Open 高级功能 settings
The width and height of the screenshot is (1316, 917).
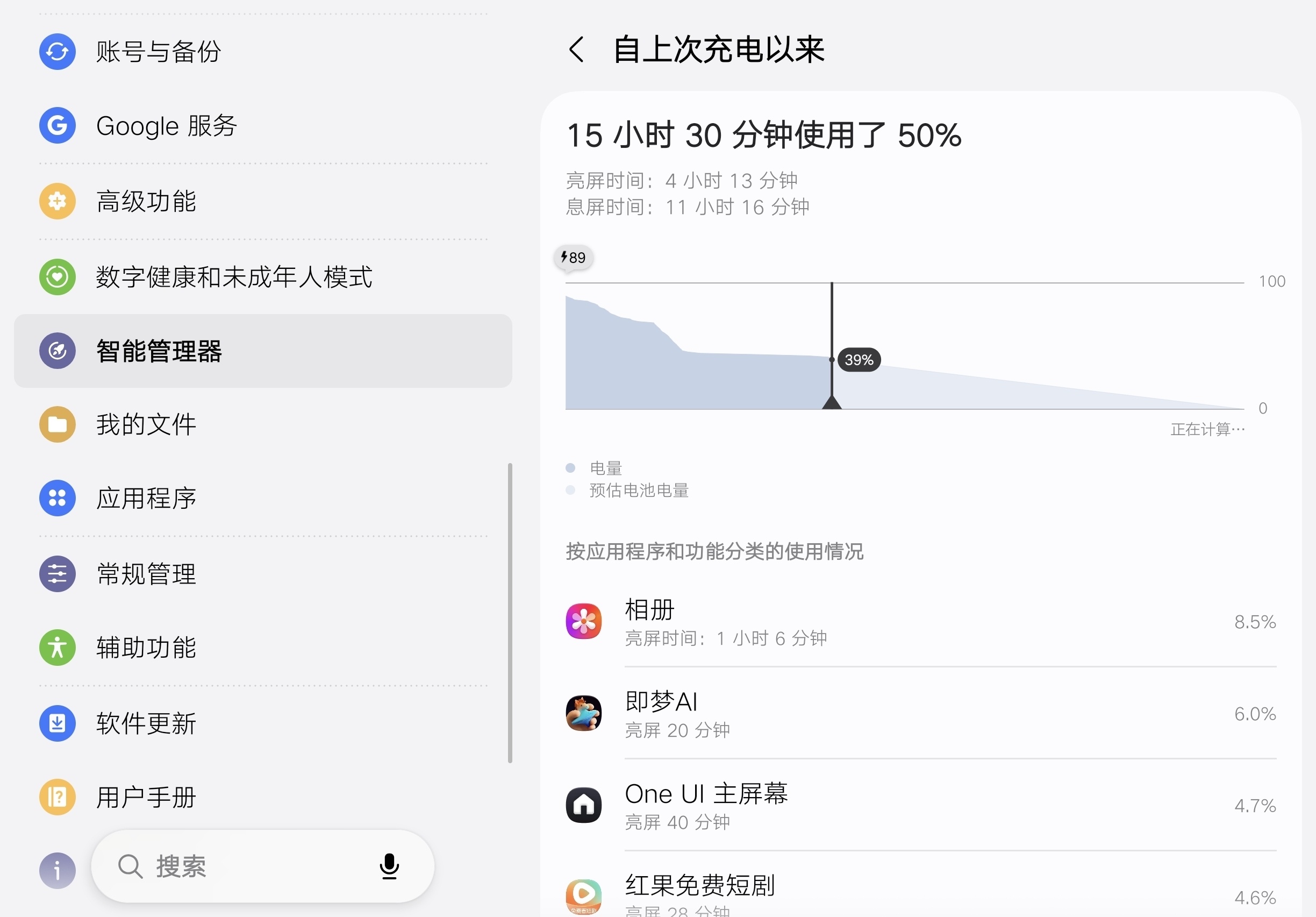pyautogui.click(x=263, y=201)
